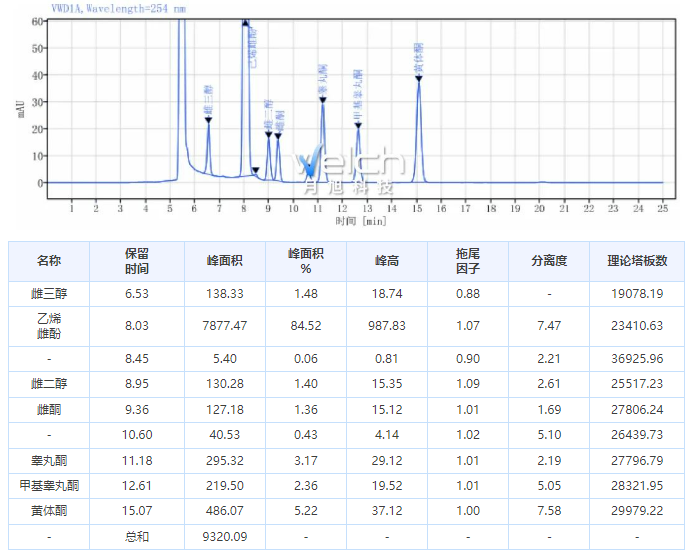Click the 黄体酮 row name cell
The image size is (691, 553).
[x=49, y=510]
